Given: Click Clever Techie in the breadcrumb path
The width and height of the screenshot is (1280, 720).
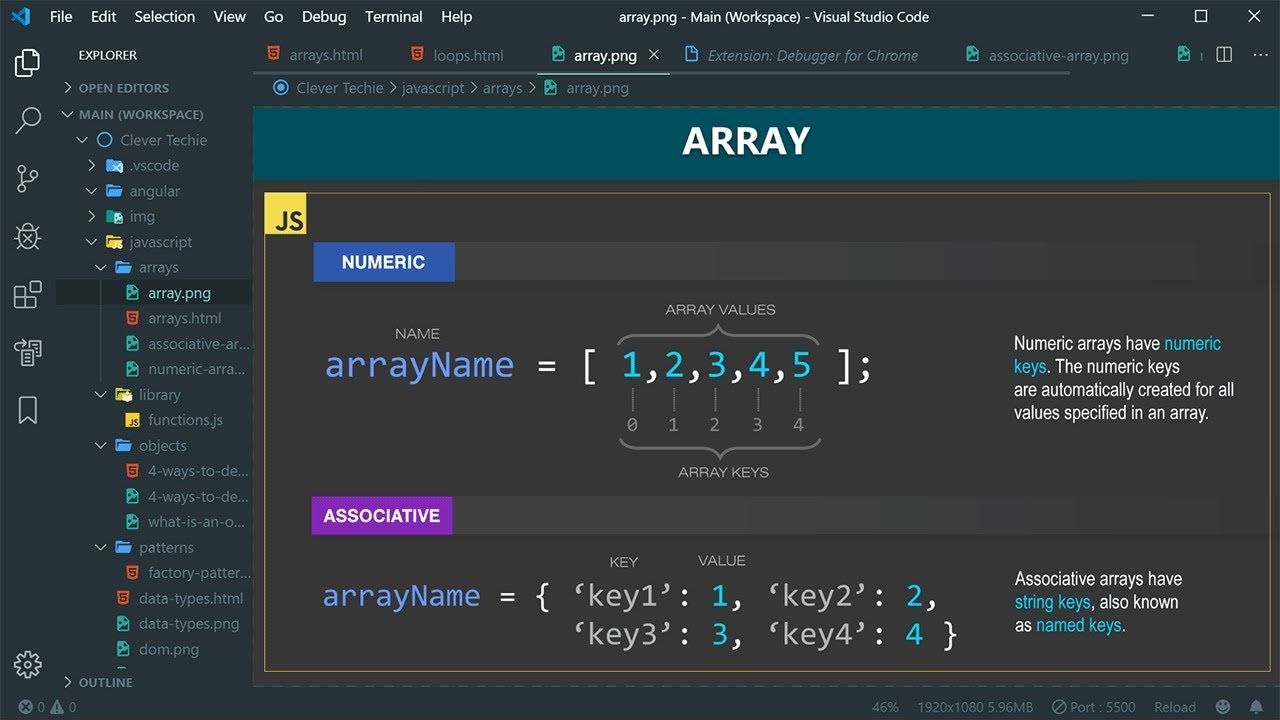Looking at the screenshot, I should click(340, 88).
